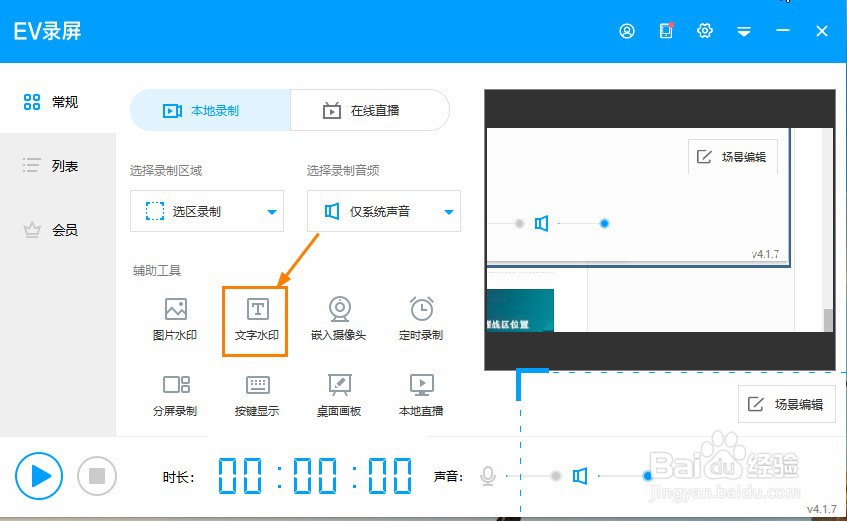
Task: Open the 图片水印 tool
Action: click(175, 319)
